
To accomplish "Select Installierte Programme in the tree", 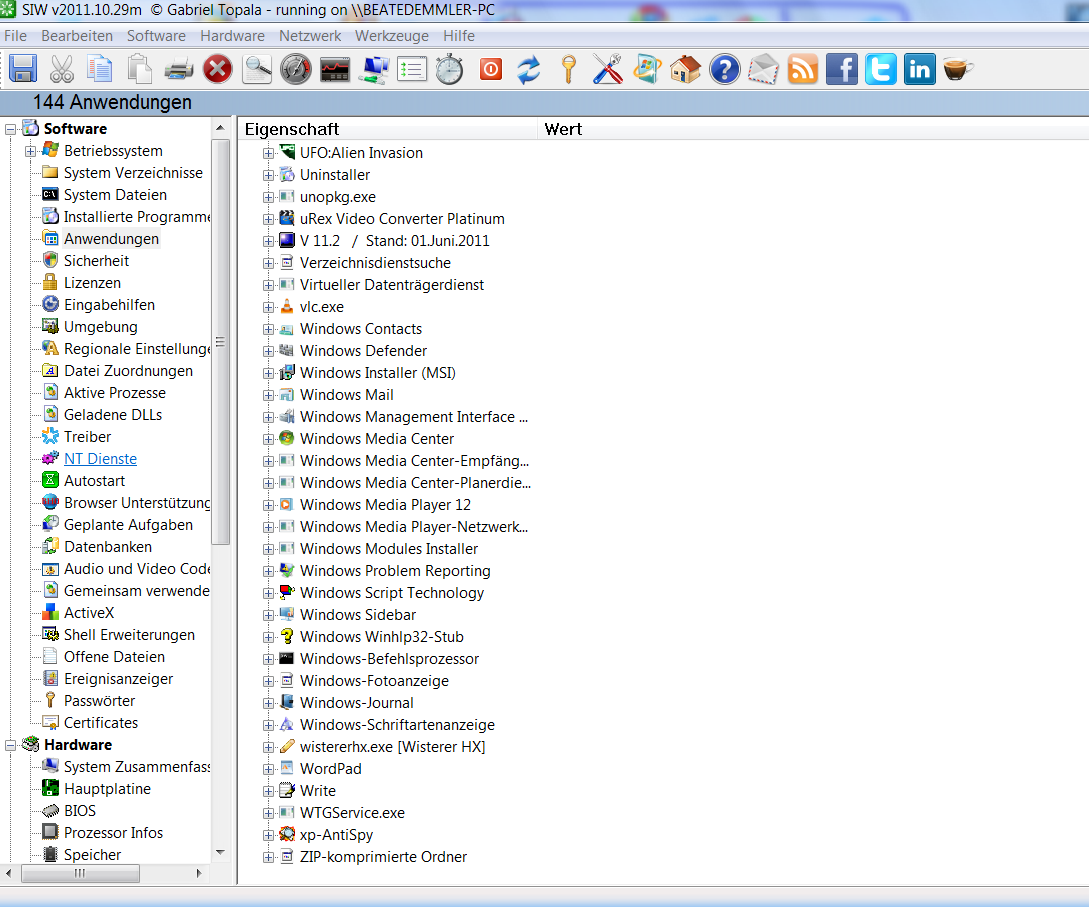I will [x=137, y=217].
